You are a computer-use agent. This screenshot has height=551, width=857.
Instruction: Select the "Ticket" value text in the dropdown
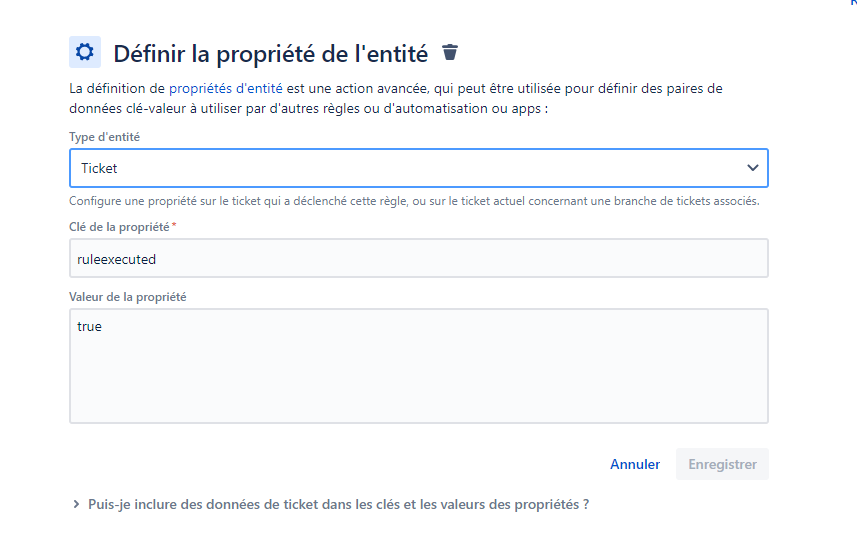(x=99, y=168)
